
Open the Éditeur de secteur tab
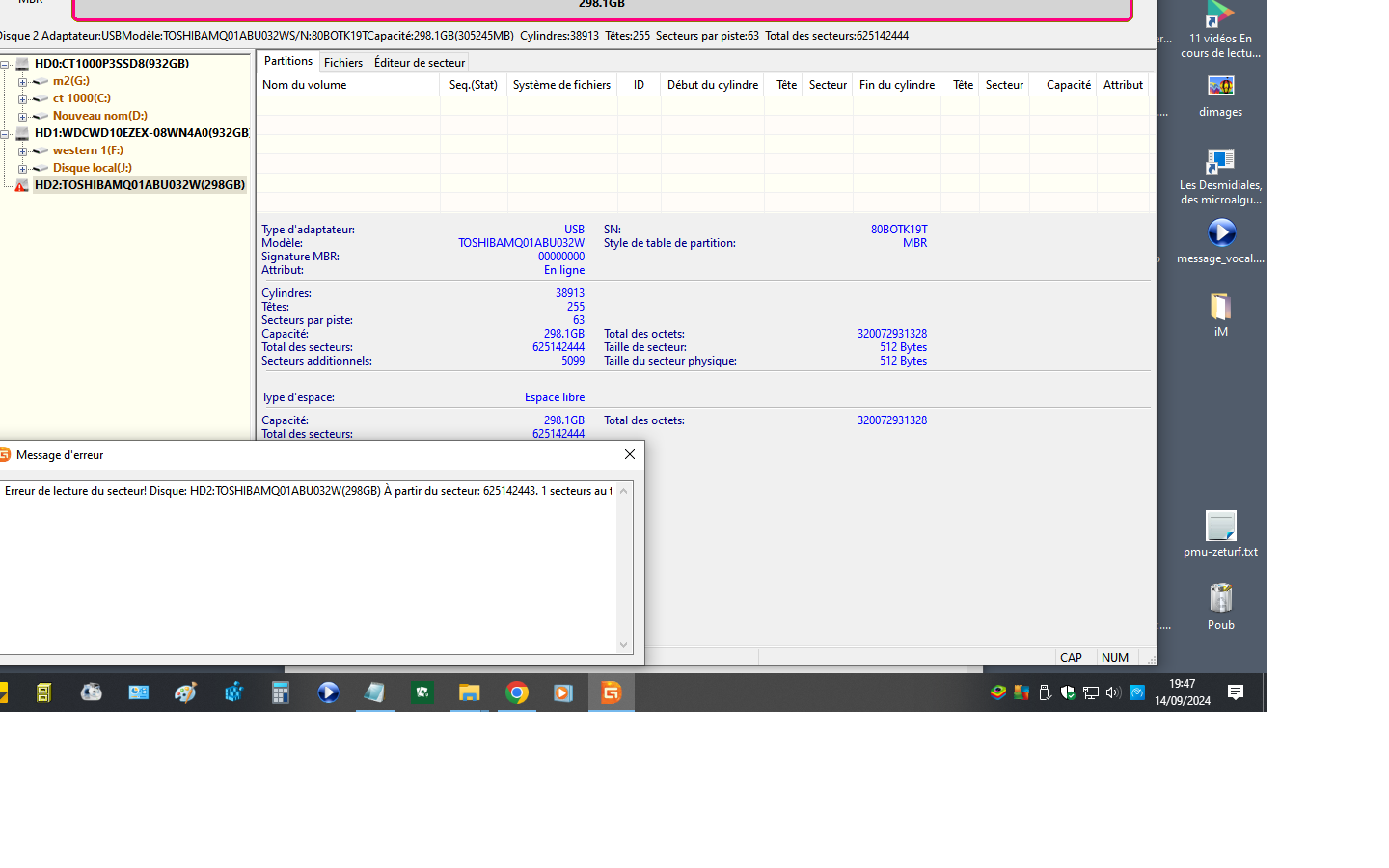coord(420,63)
